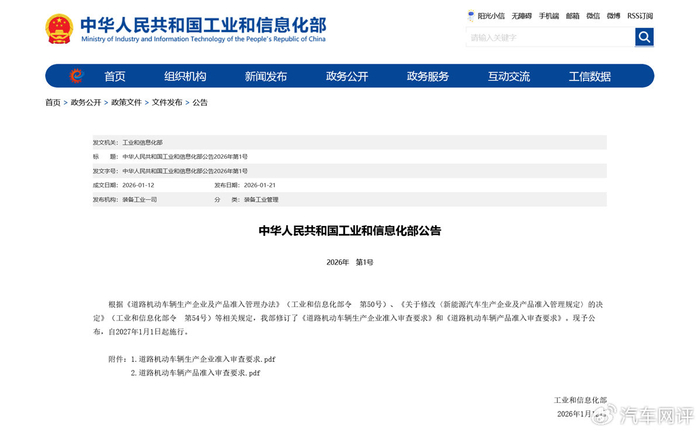Open the 首页 navigation tab
This screenshot has width=700, height=432.
(115, 76)
